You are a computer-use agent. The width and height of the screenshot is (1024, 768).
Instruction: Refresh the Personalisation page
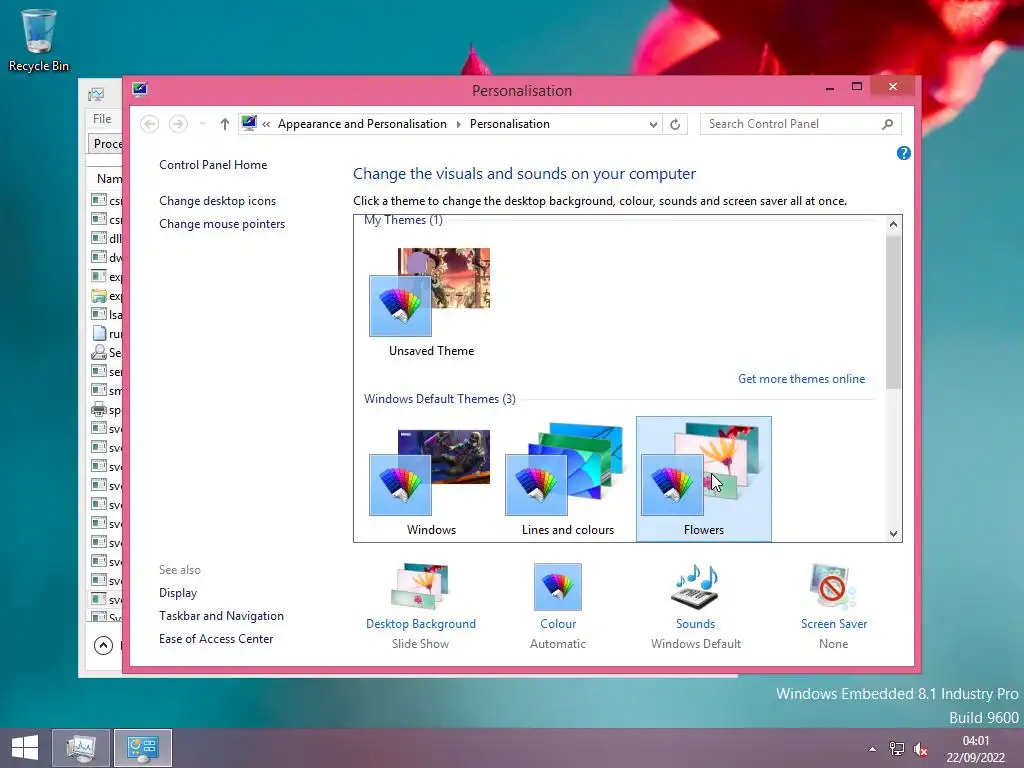[x=675, y=124]
